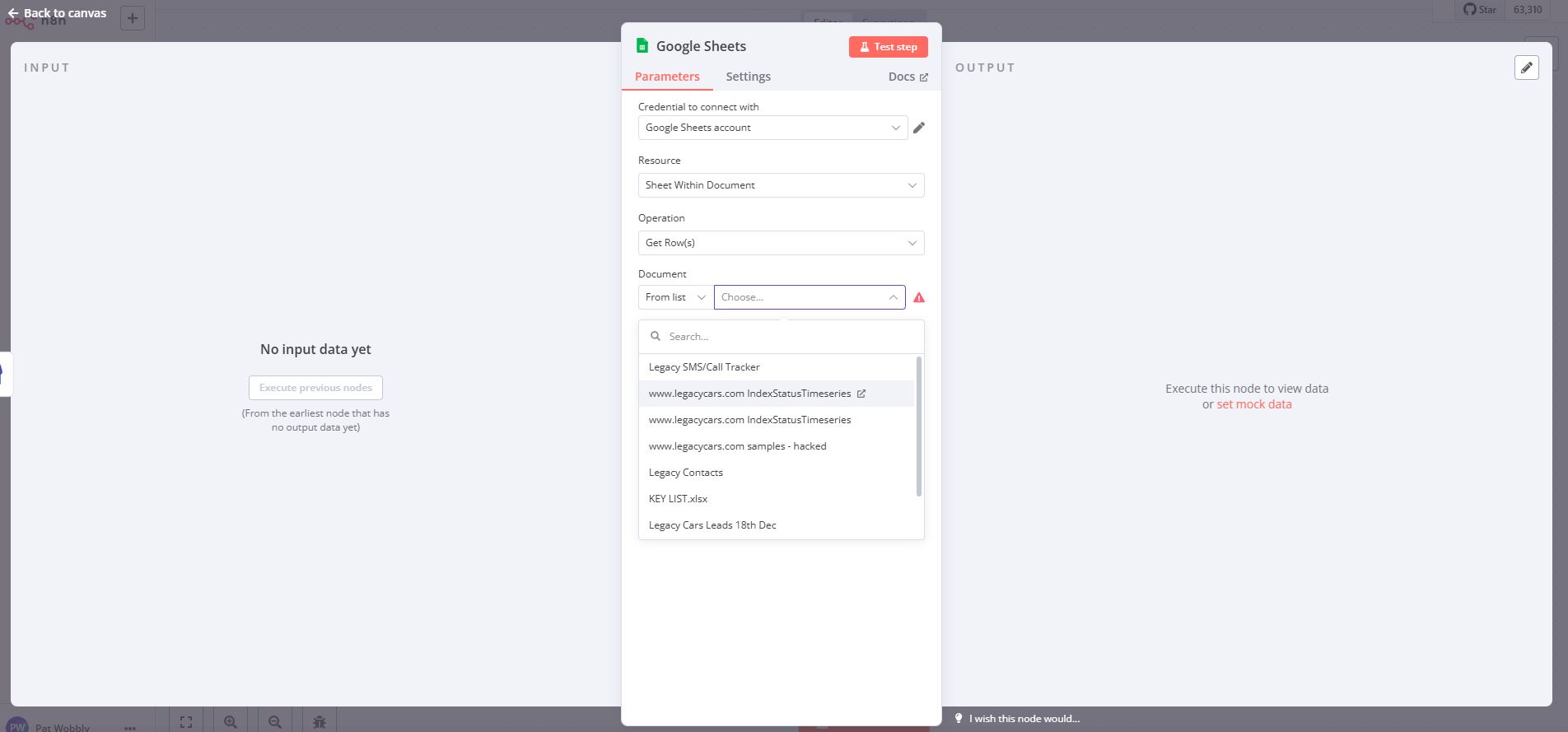
Task: Select the Legacy Contacts document
Action: [x=777, y=473]
